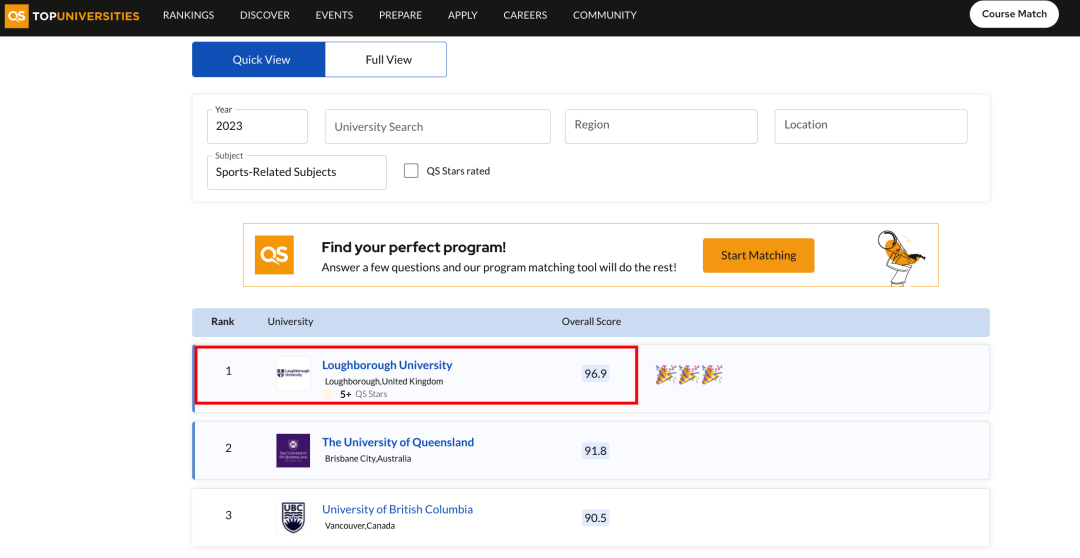
Task: Click the University of Queensland logo thumbnail
Action: point(293,451)
